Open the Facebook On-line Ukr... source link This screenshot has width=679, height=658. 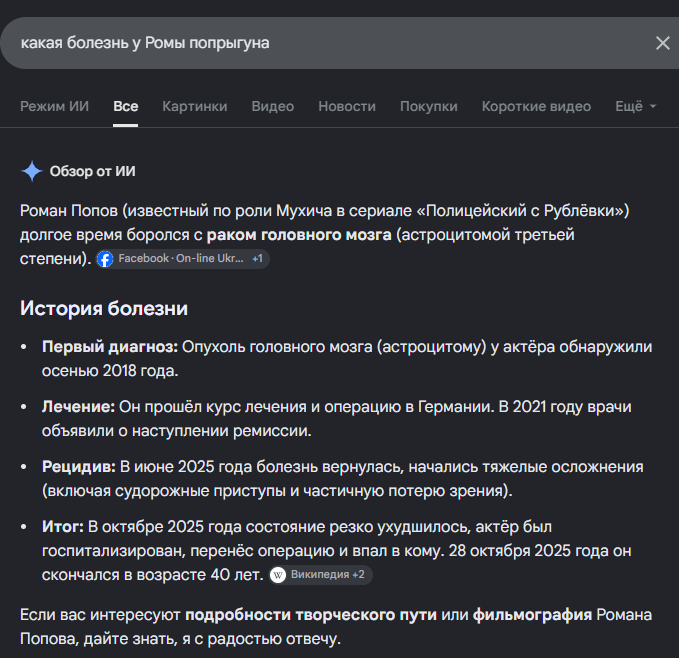(x=181, y=258)
